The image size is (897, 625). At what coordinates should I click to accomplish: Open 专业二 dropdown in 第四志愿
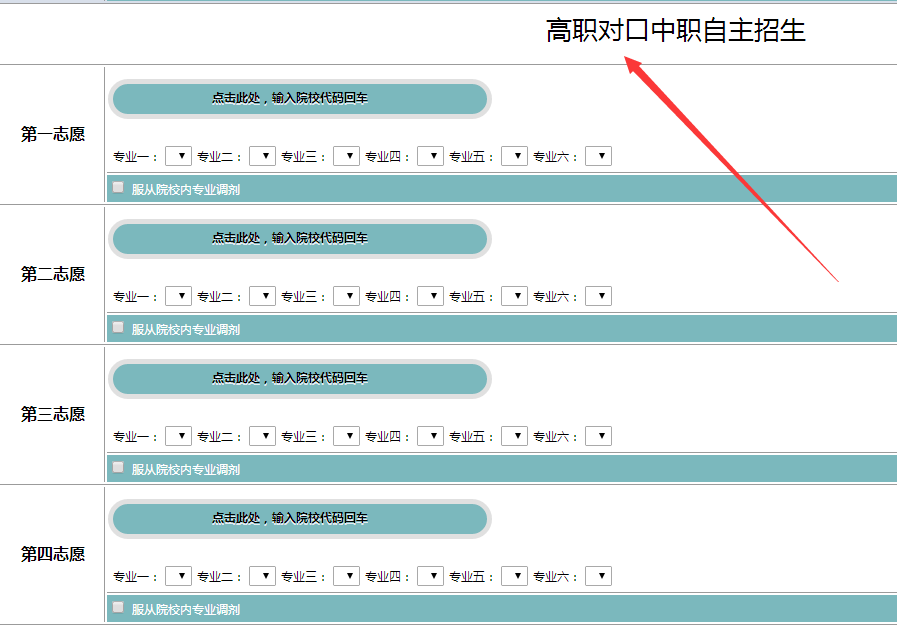tap(262, 576)
